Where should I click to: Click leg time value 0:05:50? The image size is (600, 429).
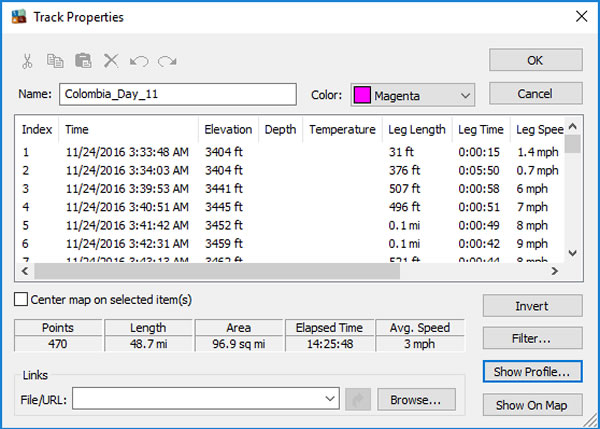(479, 170)
